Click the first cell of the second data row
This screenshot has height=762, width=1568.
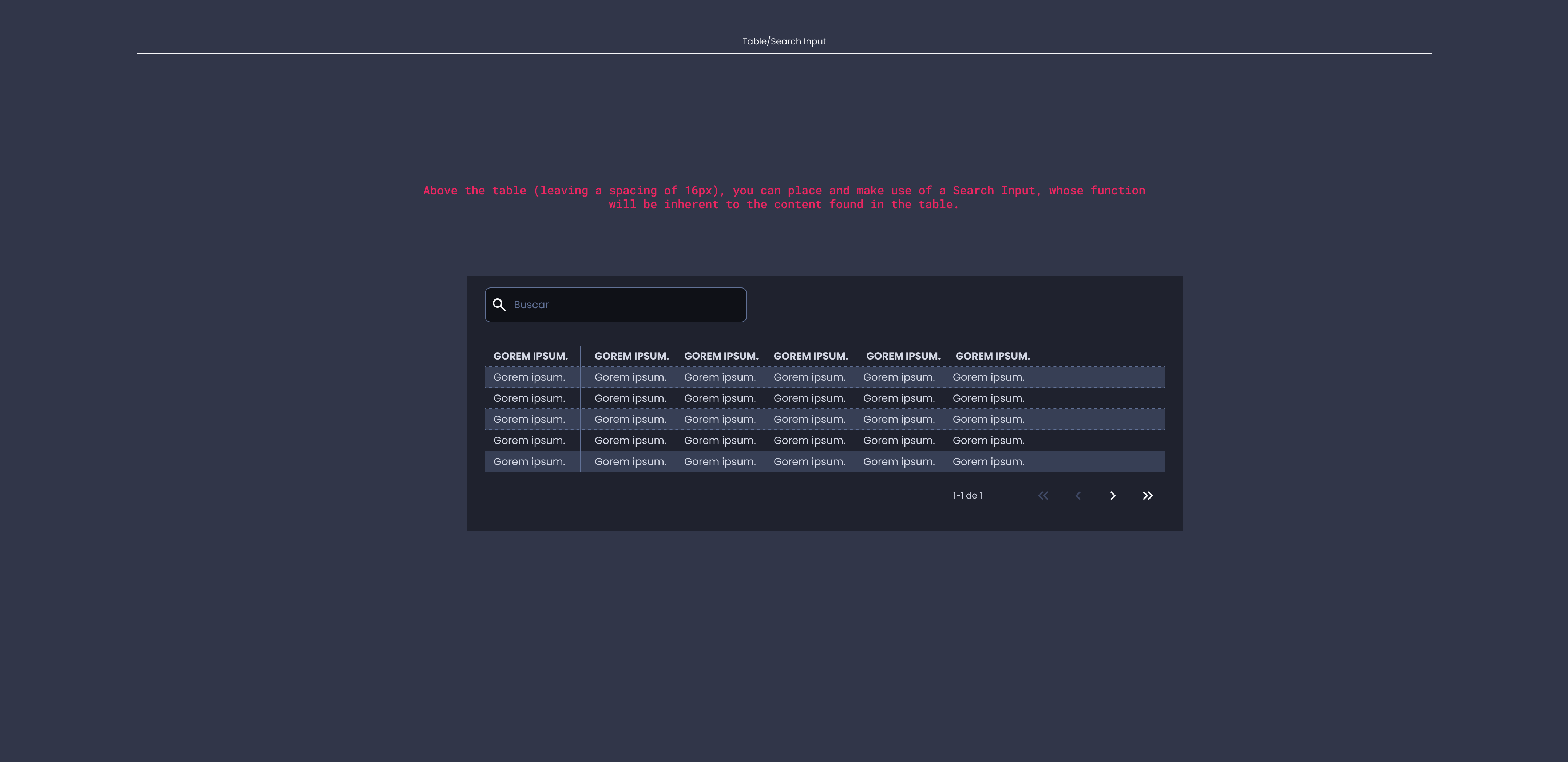point(529,399)
